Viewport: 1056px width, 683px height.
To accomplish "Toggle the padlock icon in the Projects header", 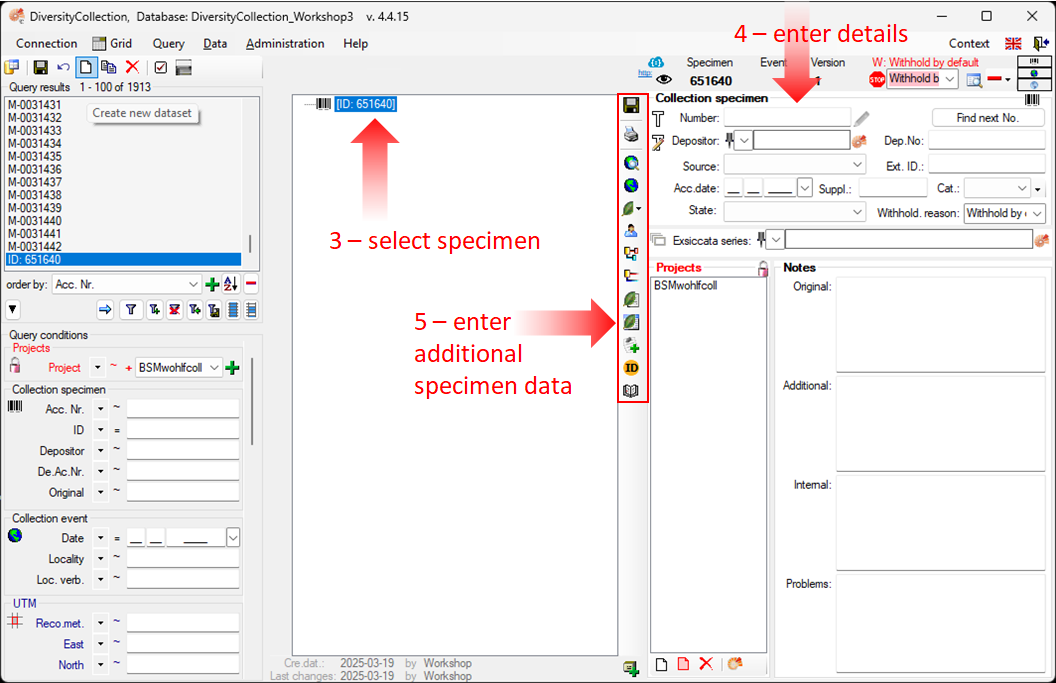I will point(762,268).
